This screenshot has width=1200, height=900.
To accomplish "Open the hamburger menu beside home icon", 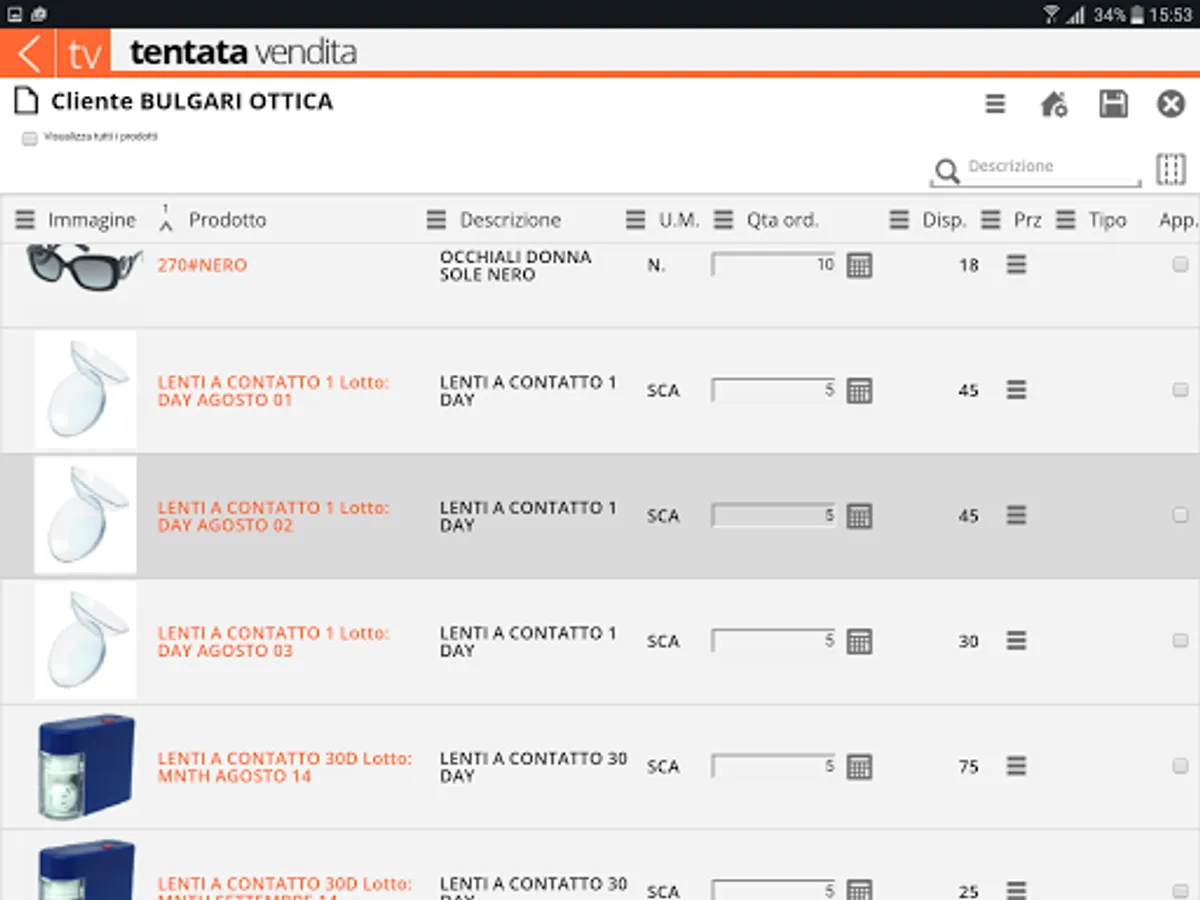I will (x=995, y=104).
